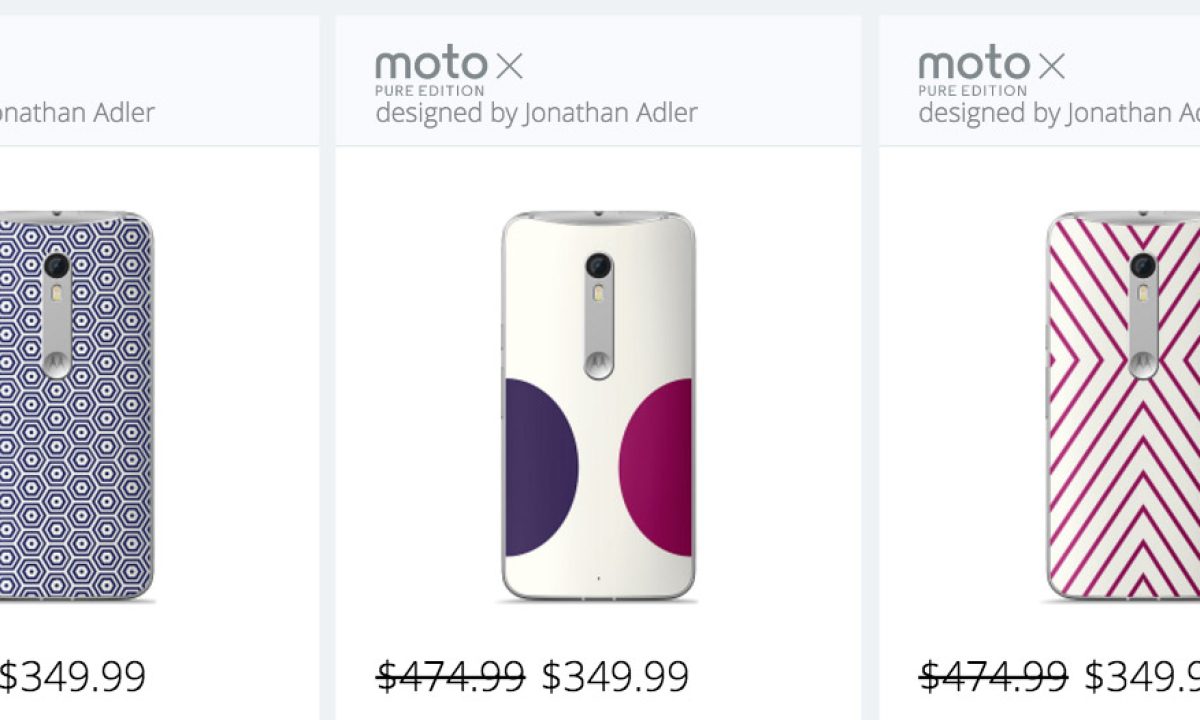Click "designed by Jonathan Adler" in middle card

[536, 112]
